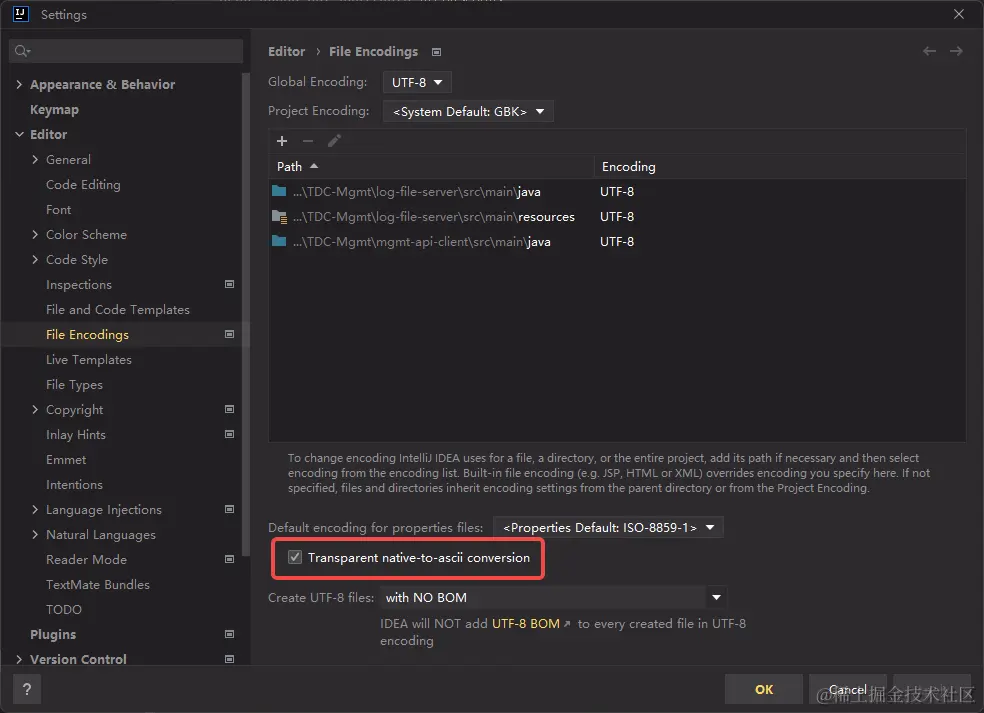Image resolution: width=984 pixels, height=713 pixels.
Task: Confirm settings with the OK button
Action: tap(763, 689)
